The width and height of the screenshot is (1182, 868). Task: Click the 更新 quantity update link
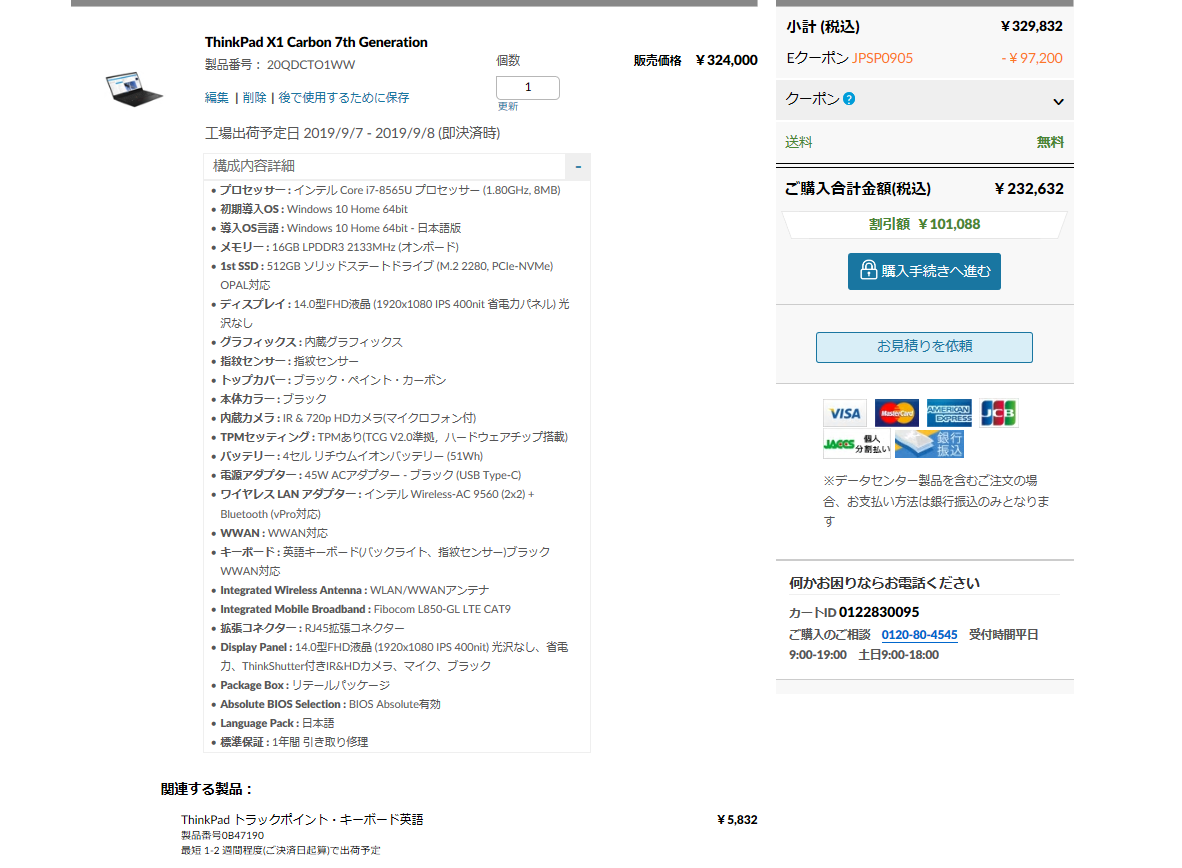(x=508, y=106)
